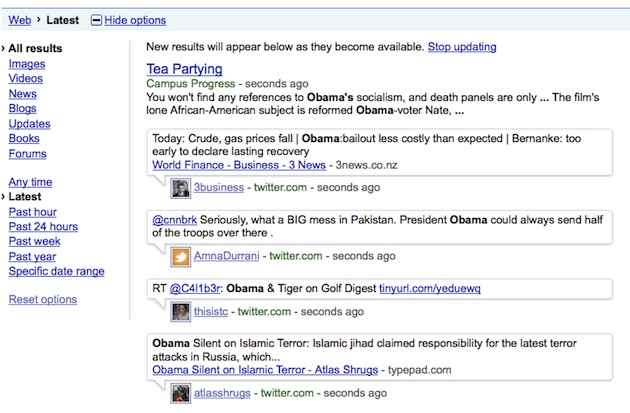Click the atlasshrugs profile avatar
Screen dimensions: 630x413
pyautogui.click(x=180, y=393)
